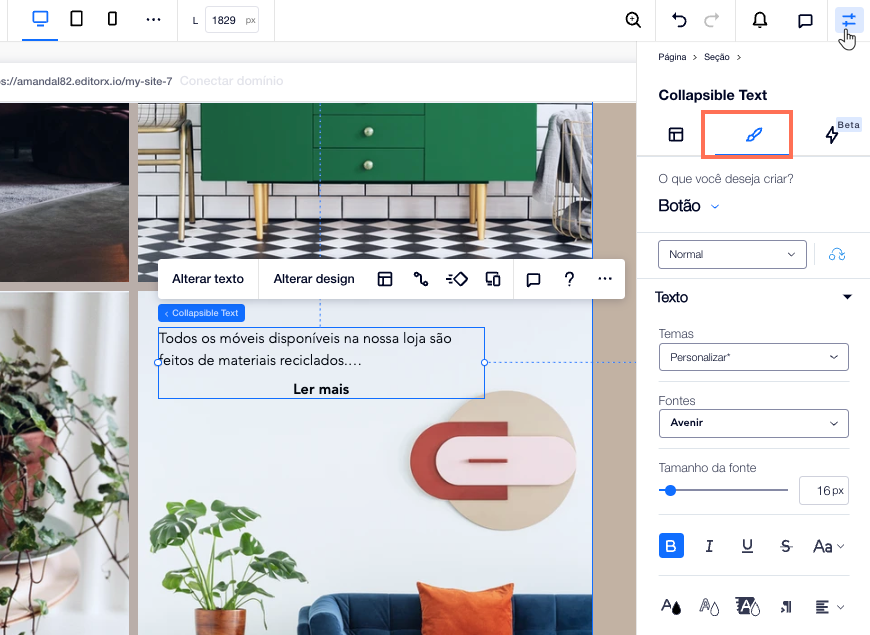Collapse the Texto section
Viewport: 870px width, 635px height.
pos(847,297)
